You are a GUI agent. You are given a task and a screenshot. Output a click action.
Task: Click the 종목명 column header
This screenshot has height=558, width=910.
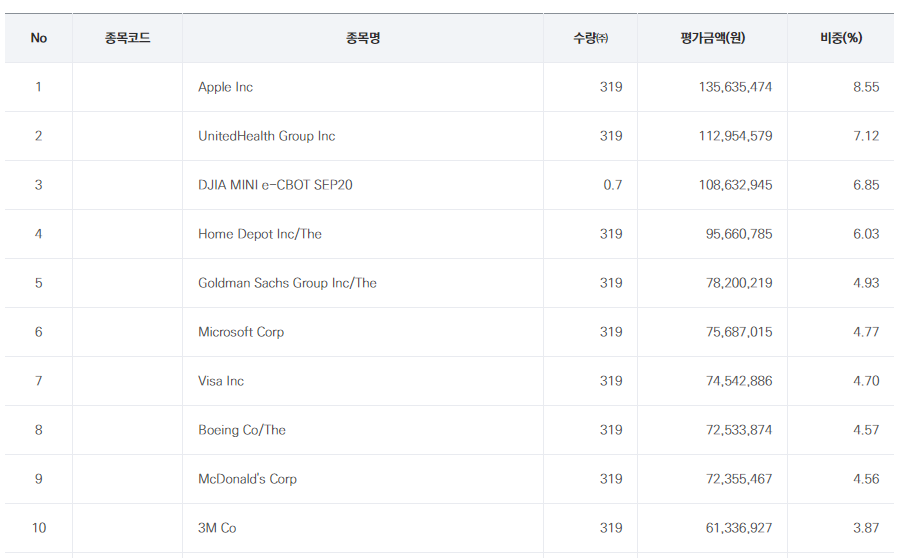click(363, 38)
